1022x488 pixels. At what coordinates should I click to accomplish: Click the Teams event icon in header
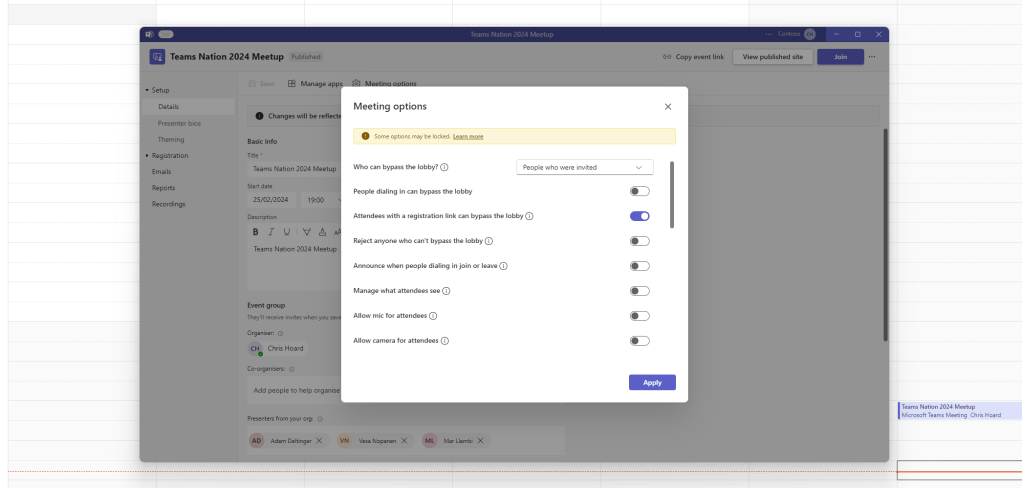[x=157, y=57]
